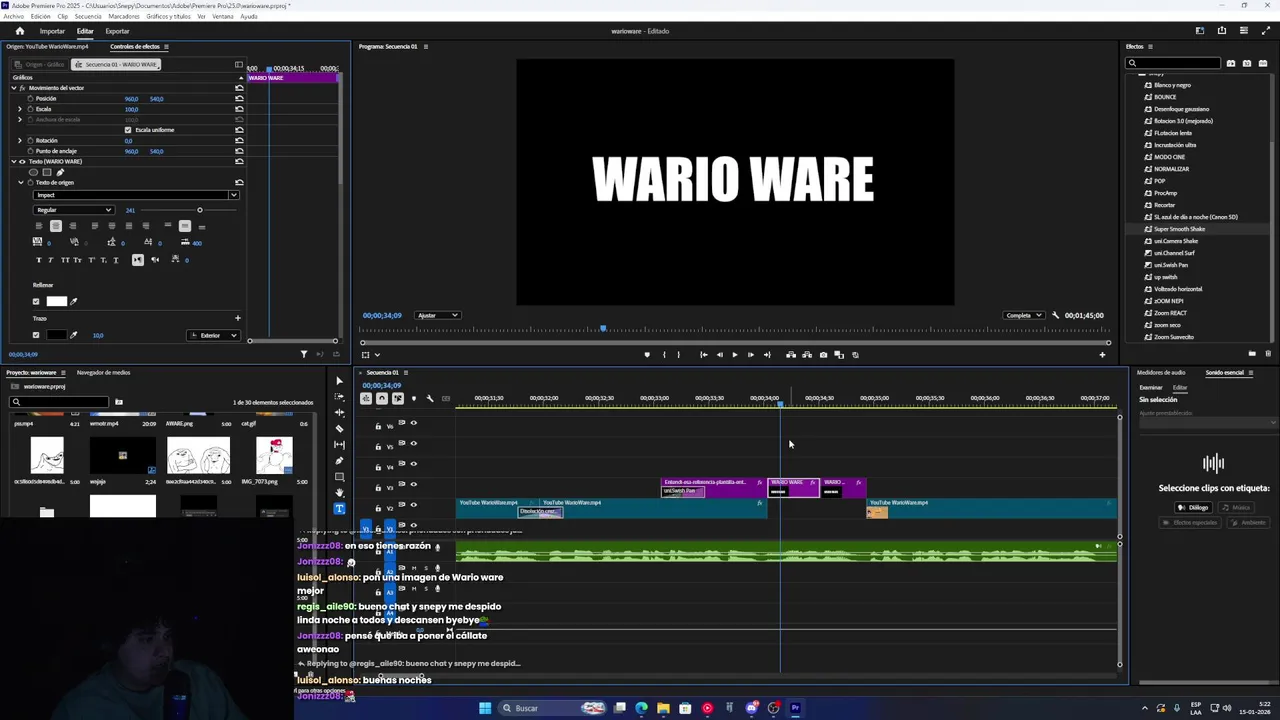Create new custom bin in Effects panel
1280x720 pixels.
1252,353
